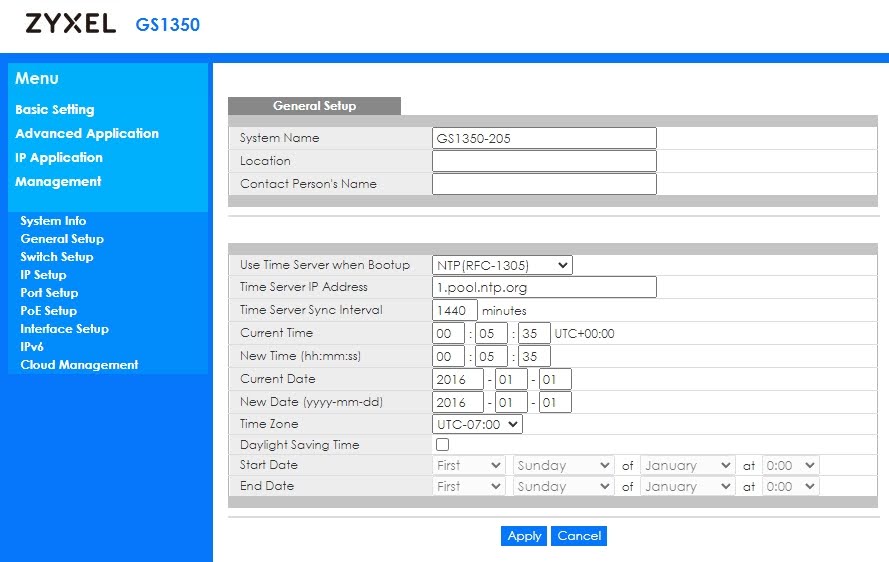Enable Daylight Saving Time checkbox
Viewport: 889px width, 562px height.
coord(443,445)
